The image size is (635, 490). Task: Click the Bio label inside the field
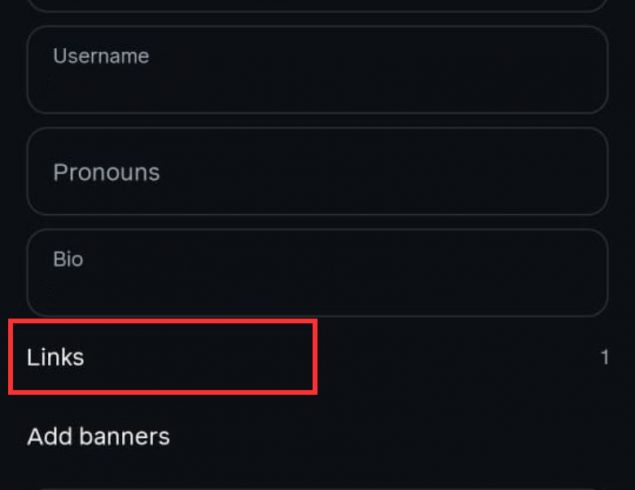click(68, 259)
